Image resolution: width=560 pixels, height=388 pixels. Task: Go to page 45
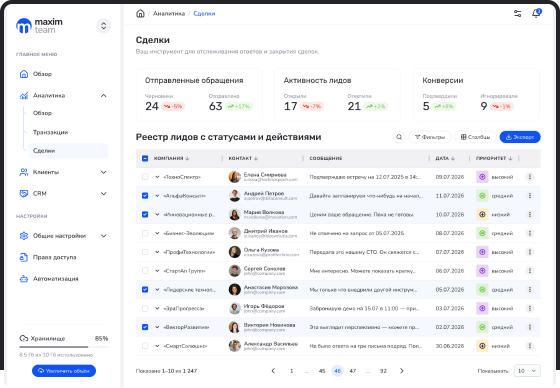click(322, 371)
